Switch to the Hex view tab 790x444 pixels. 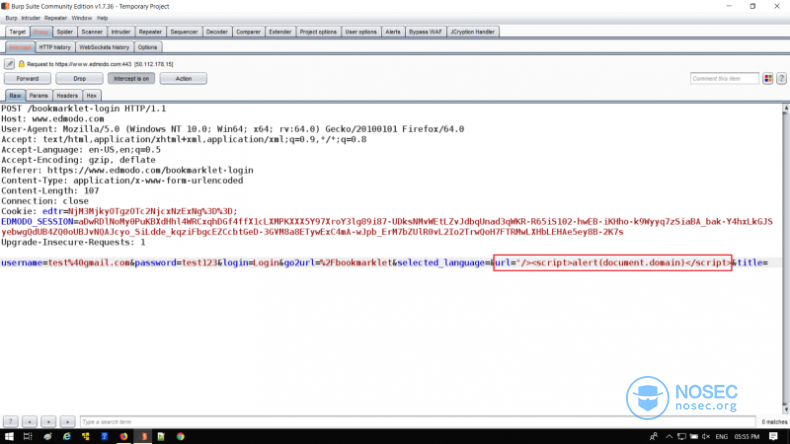(x=91, y=96)
